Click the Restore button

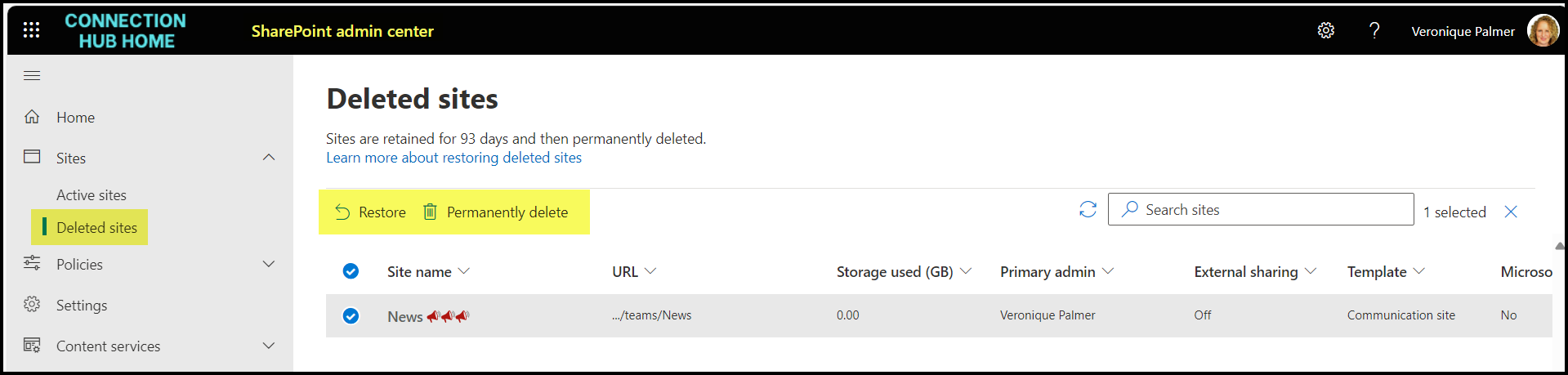(370, 212)
